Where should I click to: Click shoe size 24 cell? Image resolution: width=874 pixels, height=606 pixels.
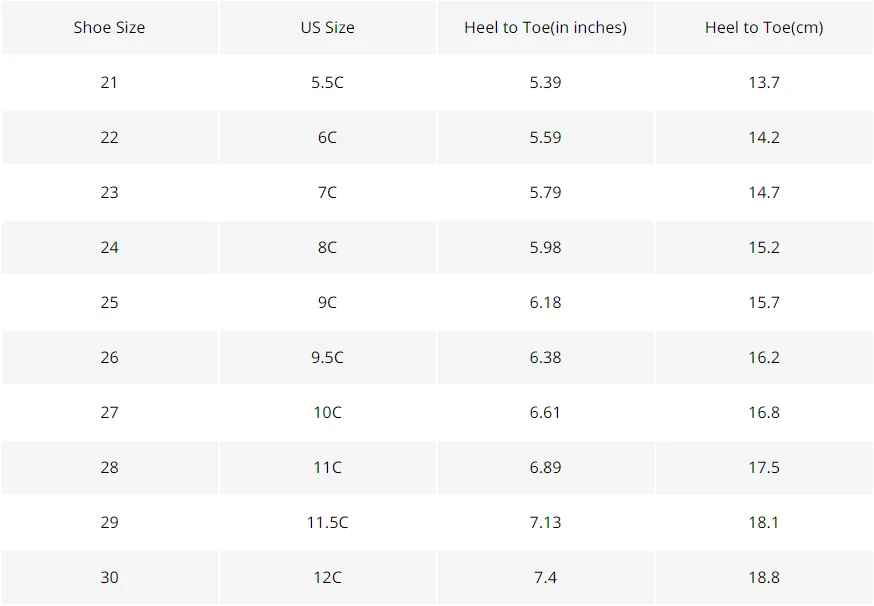[109, 248]
